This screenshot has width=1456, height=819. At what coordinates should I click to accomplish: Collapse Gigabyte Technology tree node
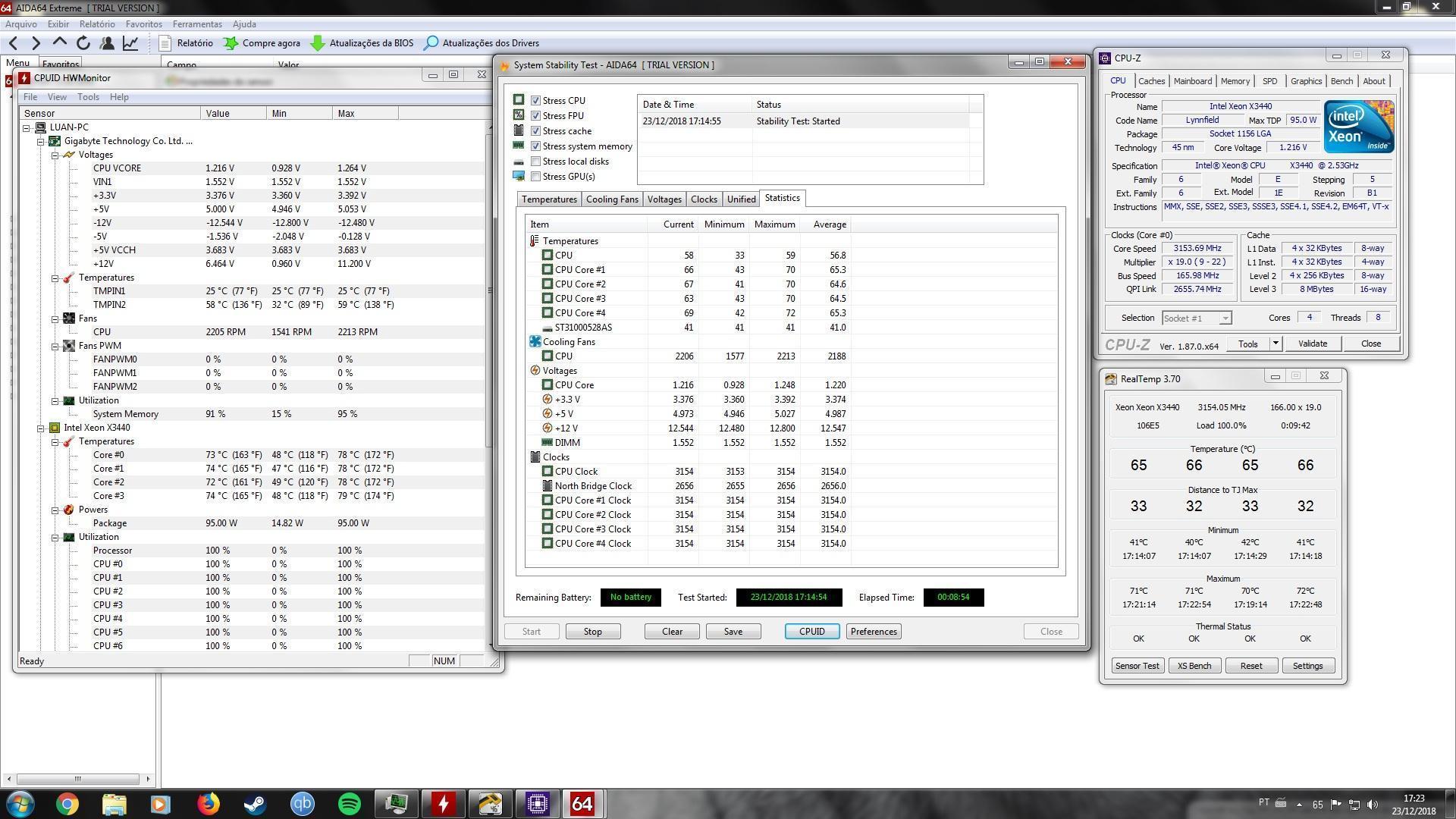point(41,141)
